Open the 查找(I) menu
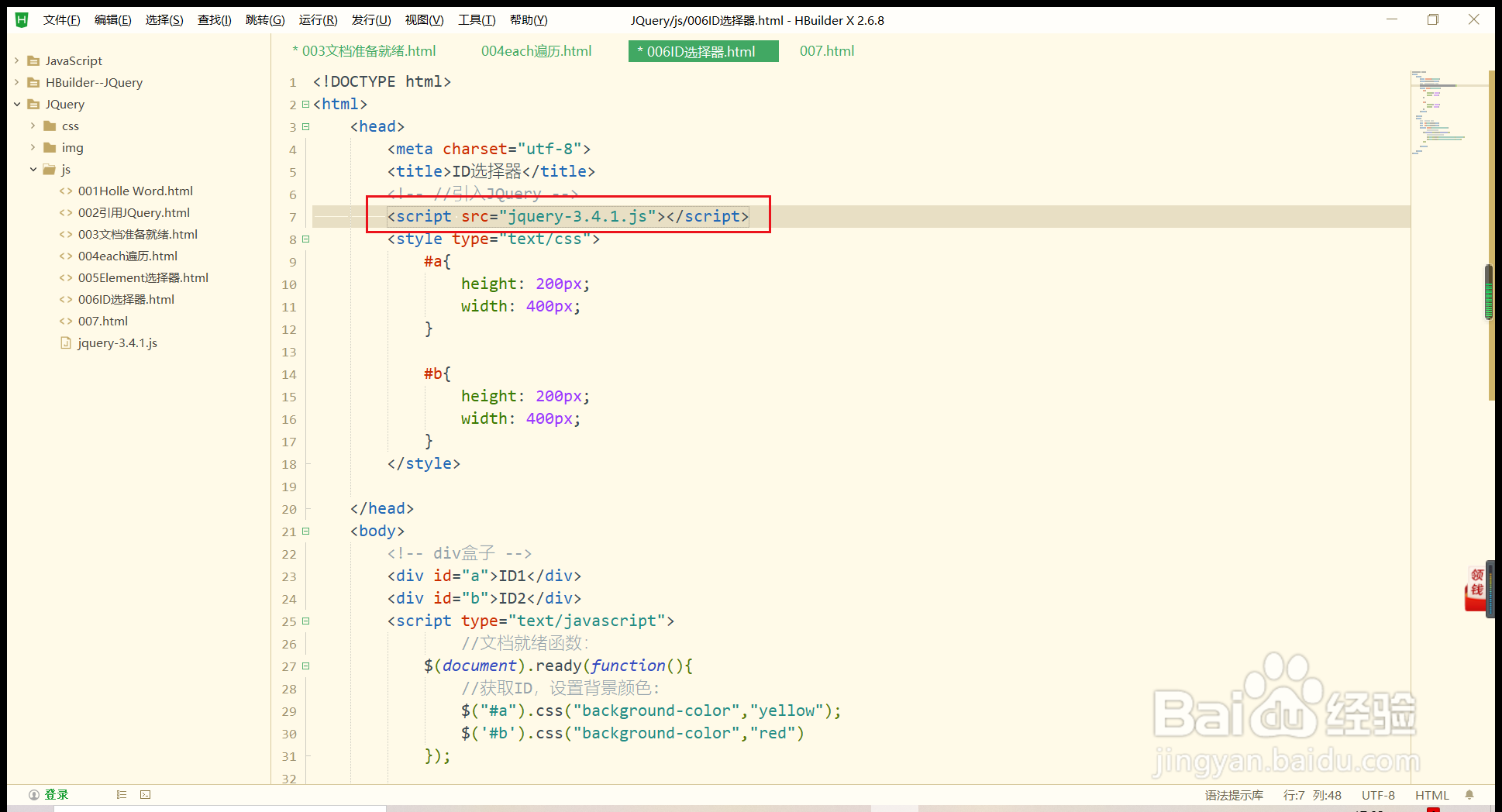1502x812 pixels. (215, 20)
